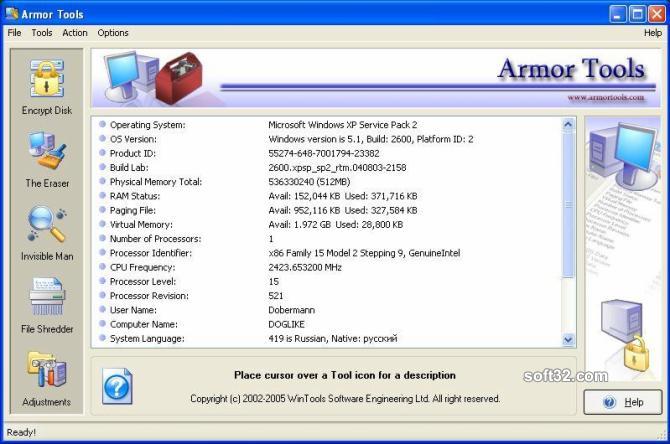The height and width of the screenshot is (444, 670).
Task: Click the Help button at bottom right
Action: tap(623, 402)
